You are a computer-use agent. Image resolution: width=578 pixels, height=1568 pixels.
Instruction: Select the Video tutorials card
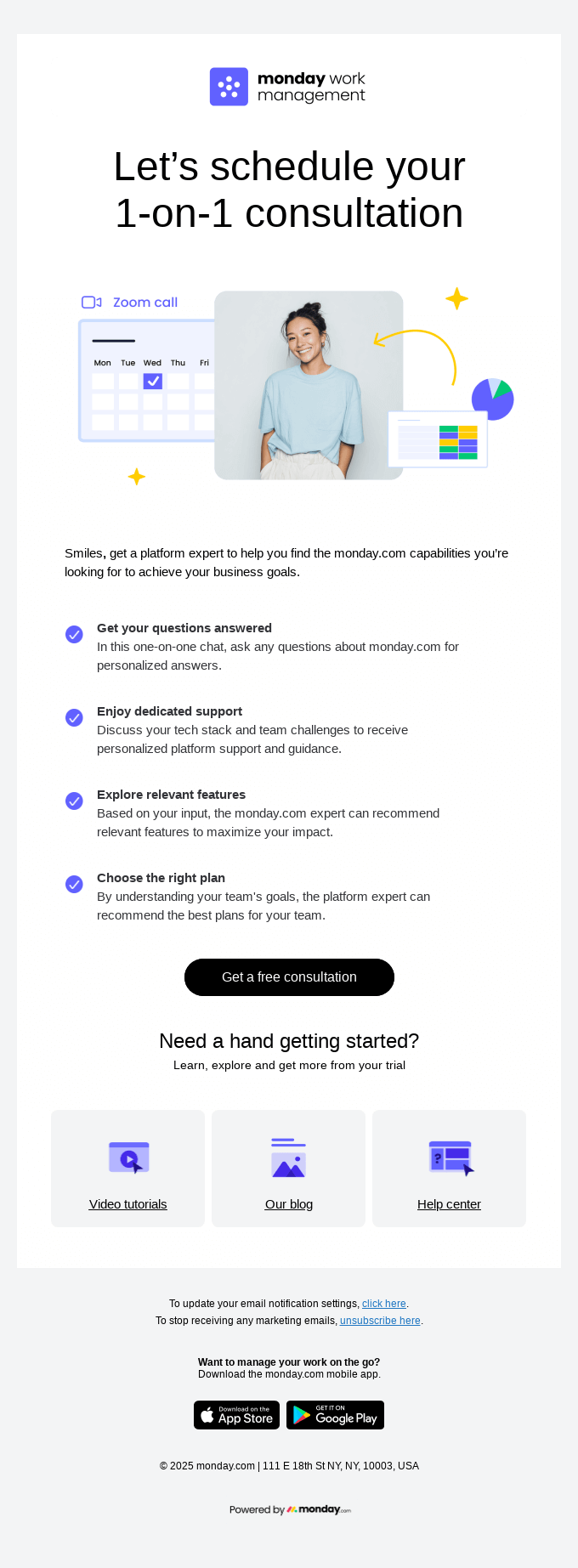[127, 1168]
